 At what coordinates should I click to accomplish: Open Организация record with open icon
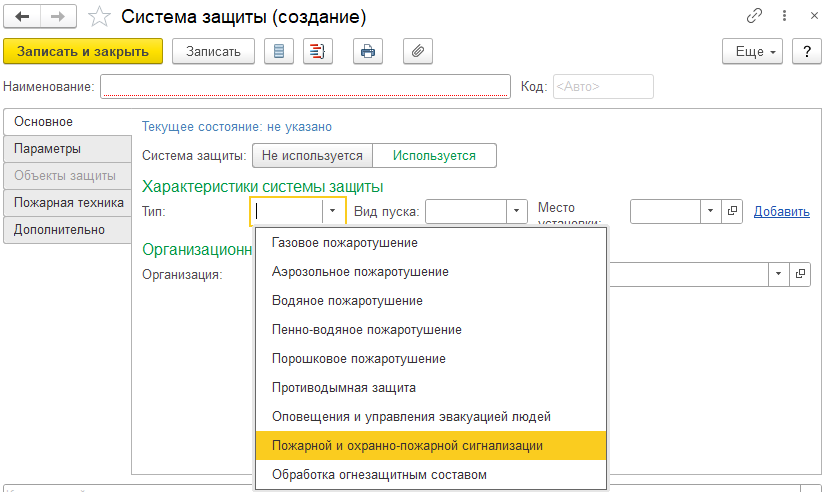click(x=800, y=274)
